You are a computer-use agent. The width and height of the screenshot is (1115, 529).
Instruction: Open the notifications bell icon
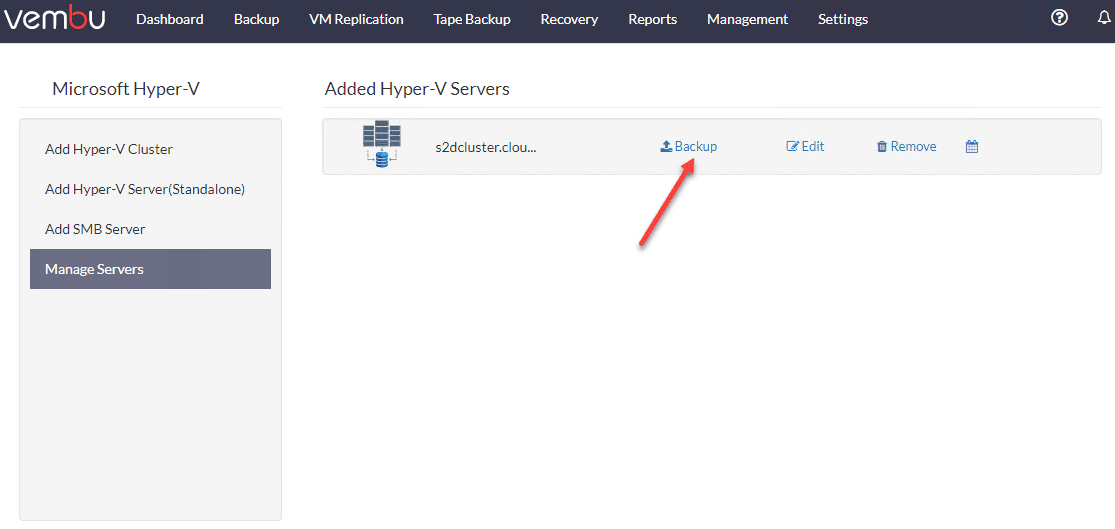click(1104, 19)
